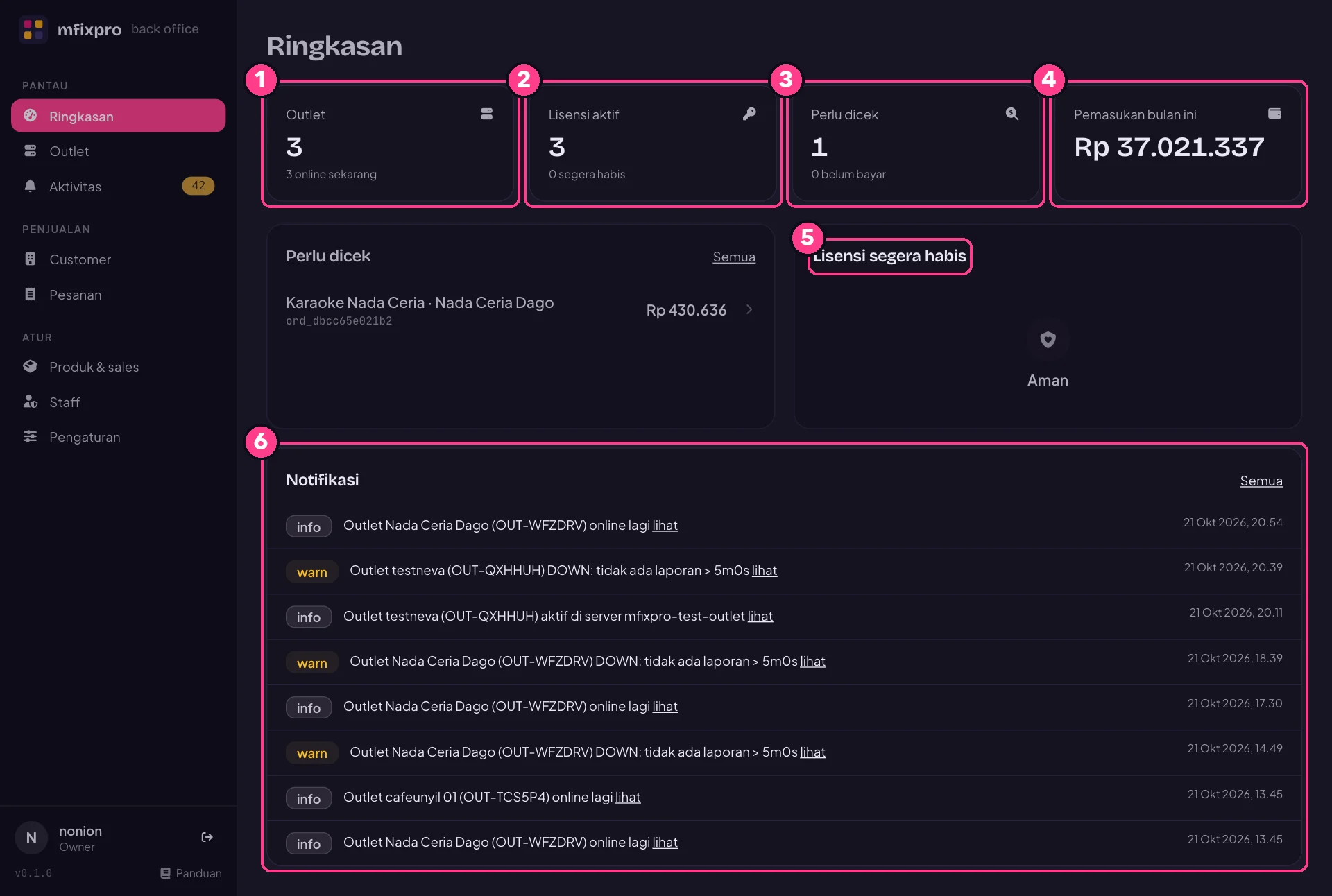Click lihat on cafeunyil 01 notification

point(628,797)
